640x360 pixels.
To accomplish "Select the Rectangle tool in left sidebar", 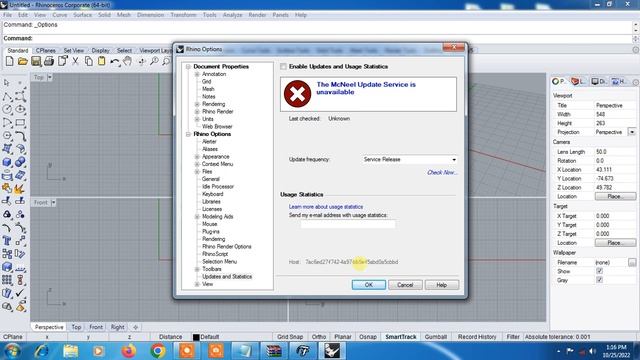I will tap(20, 123).
